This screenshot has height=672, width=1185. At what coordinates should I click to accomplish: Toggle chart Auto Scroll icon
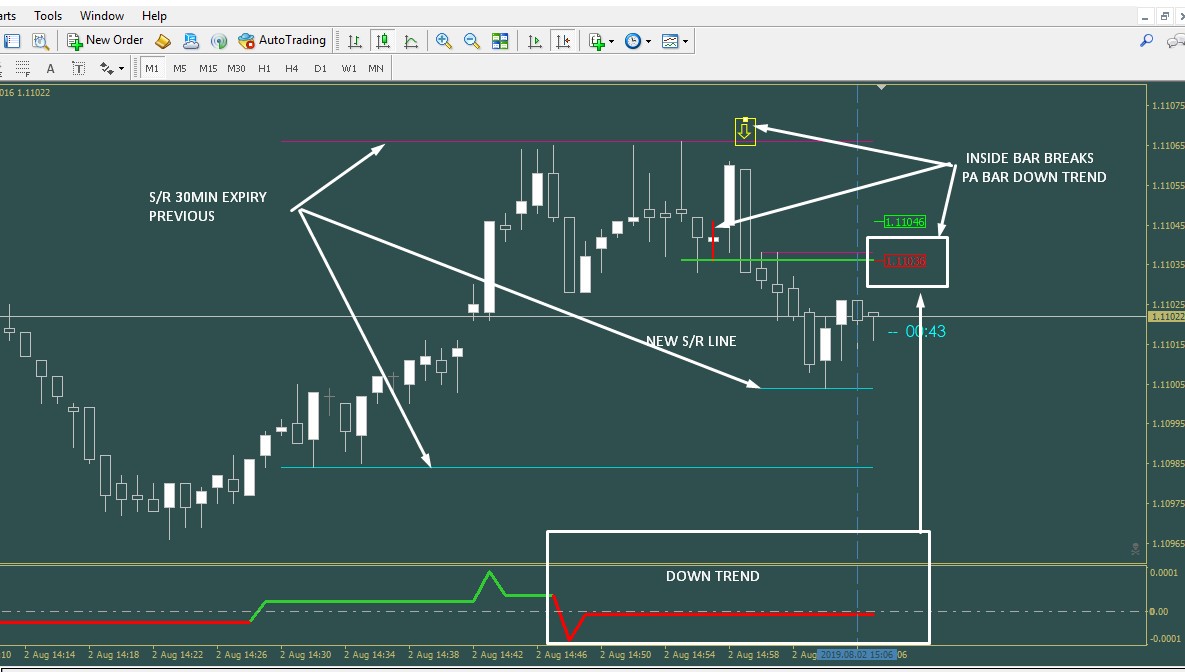534,41
